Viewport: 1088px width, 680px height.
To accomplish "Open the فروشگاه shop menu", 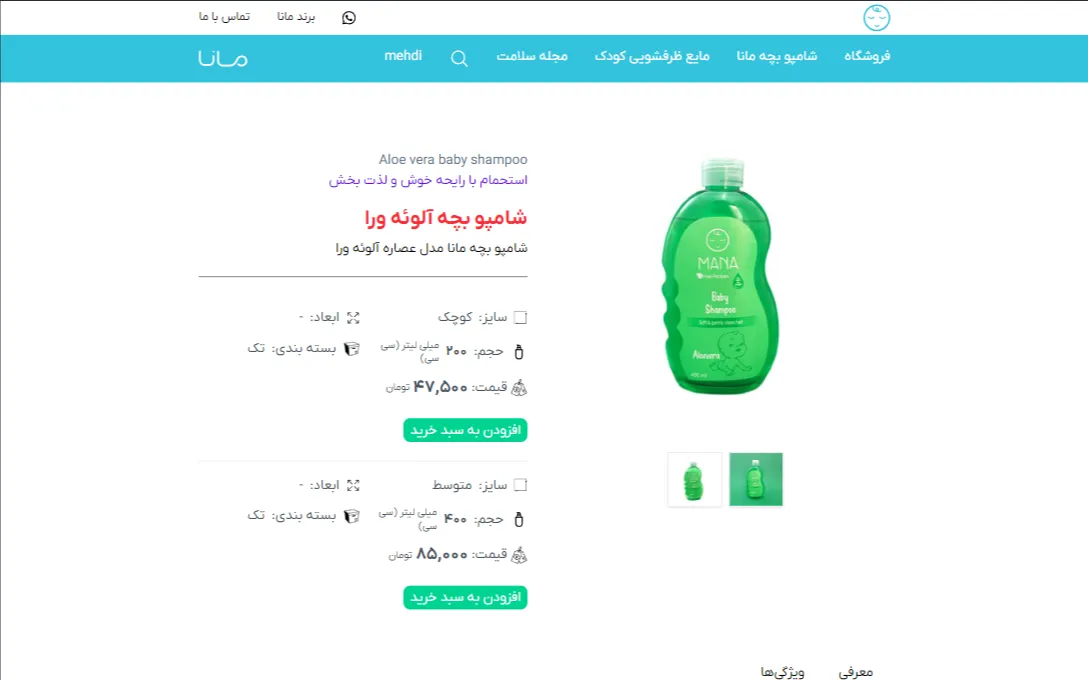I will [867, 56].
